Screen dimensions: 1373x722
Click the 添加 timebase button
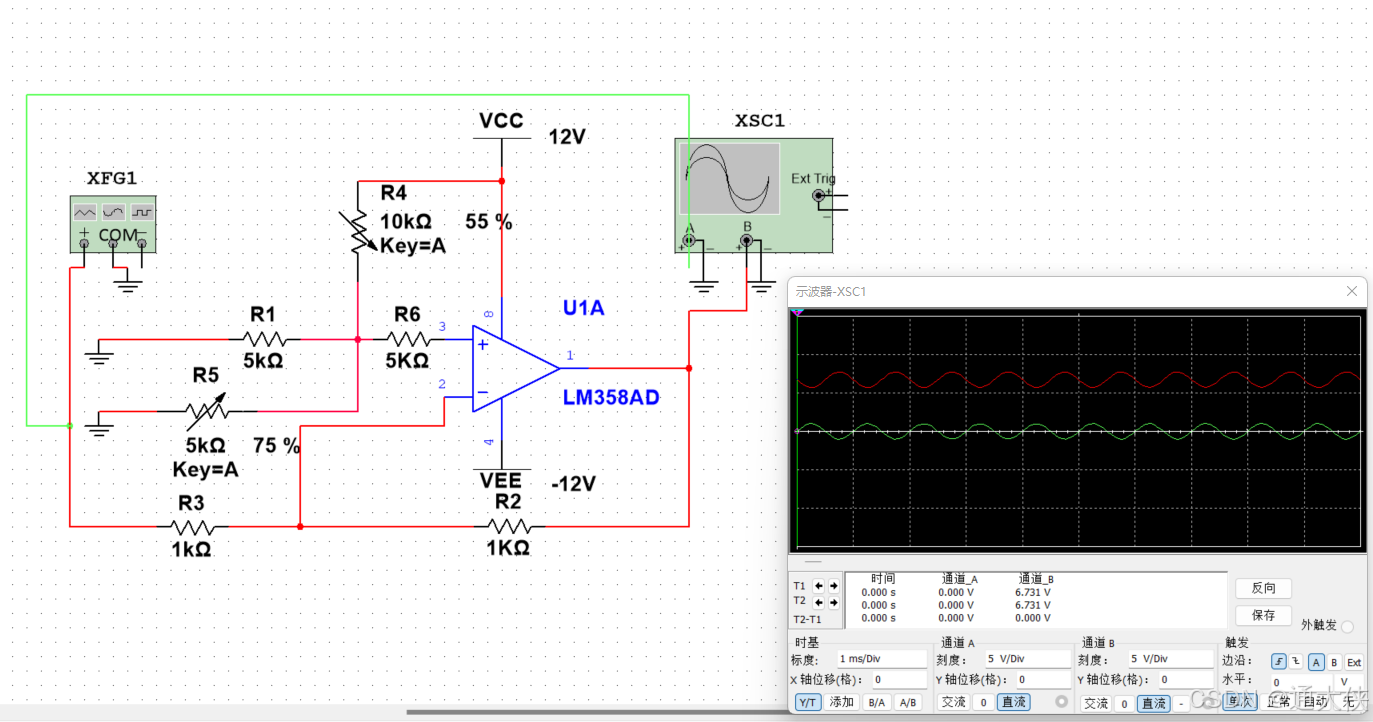(x=842, y=703)
